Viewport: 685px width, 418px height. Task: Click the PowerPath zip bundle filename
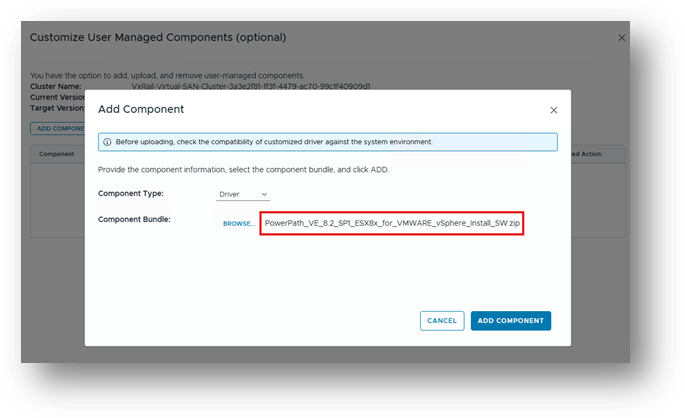(392, 223)
